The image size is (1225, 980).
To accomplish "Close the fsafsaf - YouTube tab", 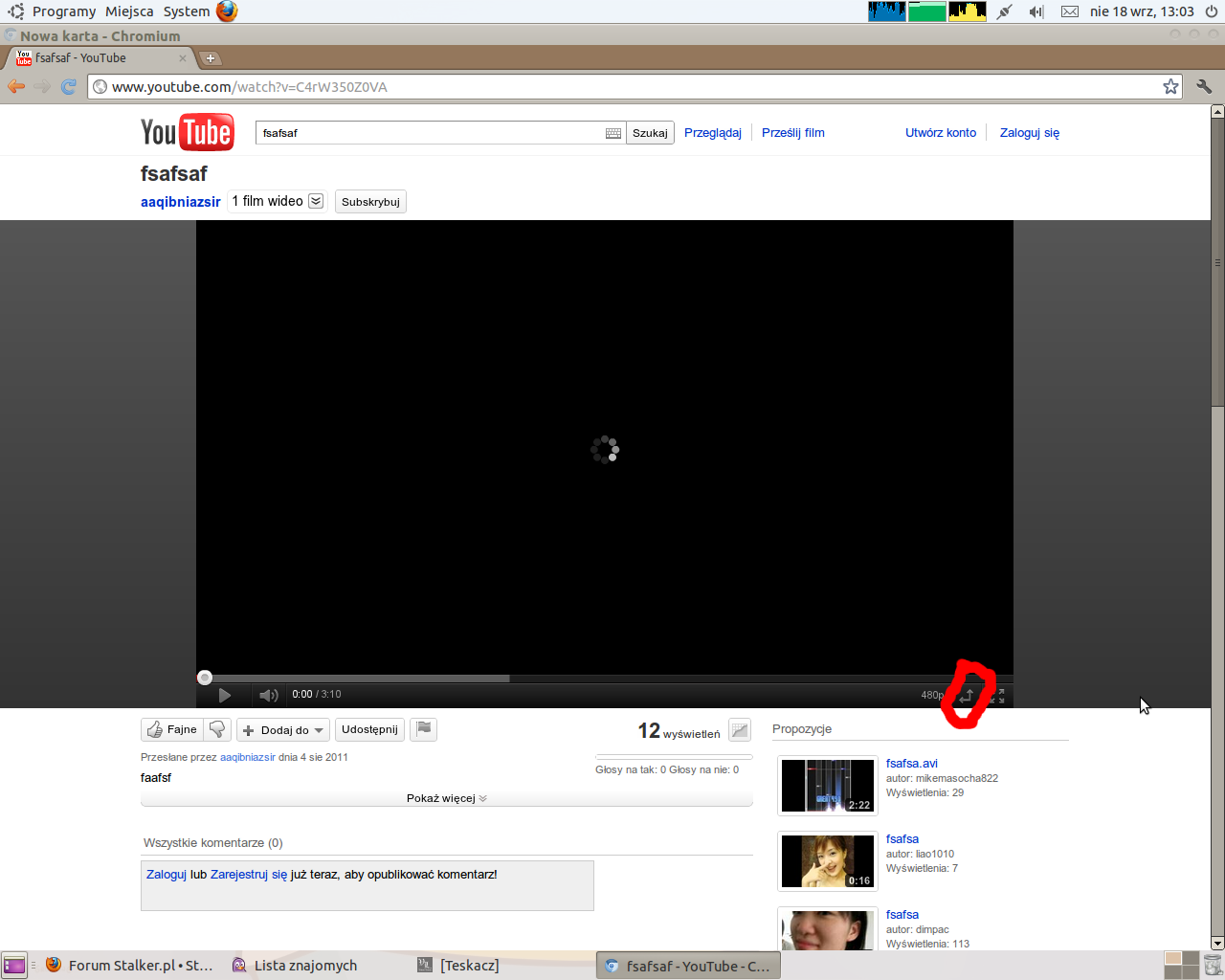I will (x=183, y=58).
